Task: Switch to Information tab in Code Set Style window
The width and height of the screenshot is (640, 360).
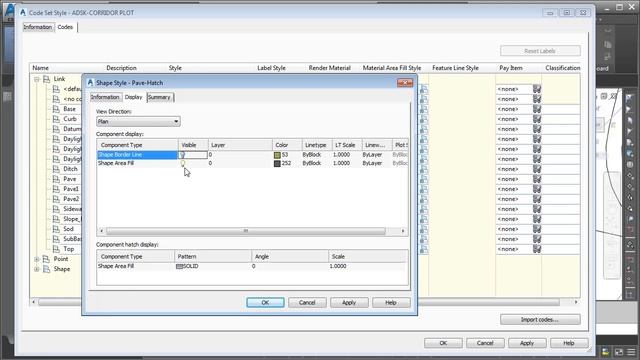Action: point(38,27)
